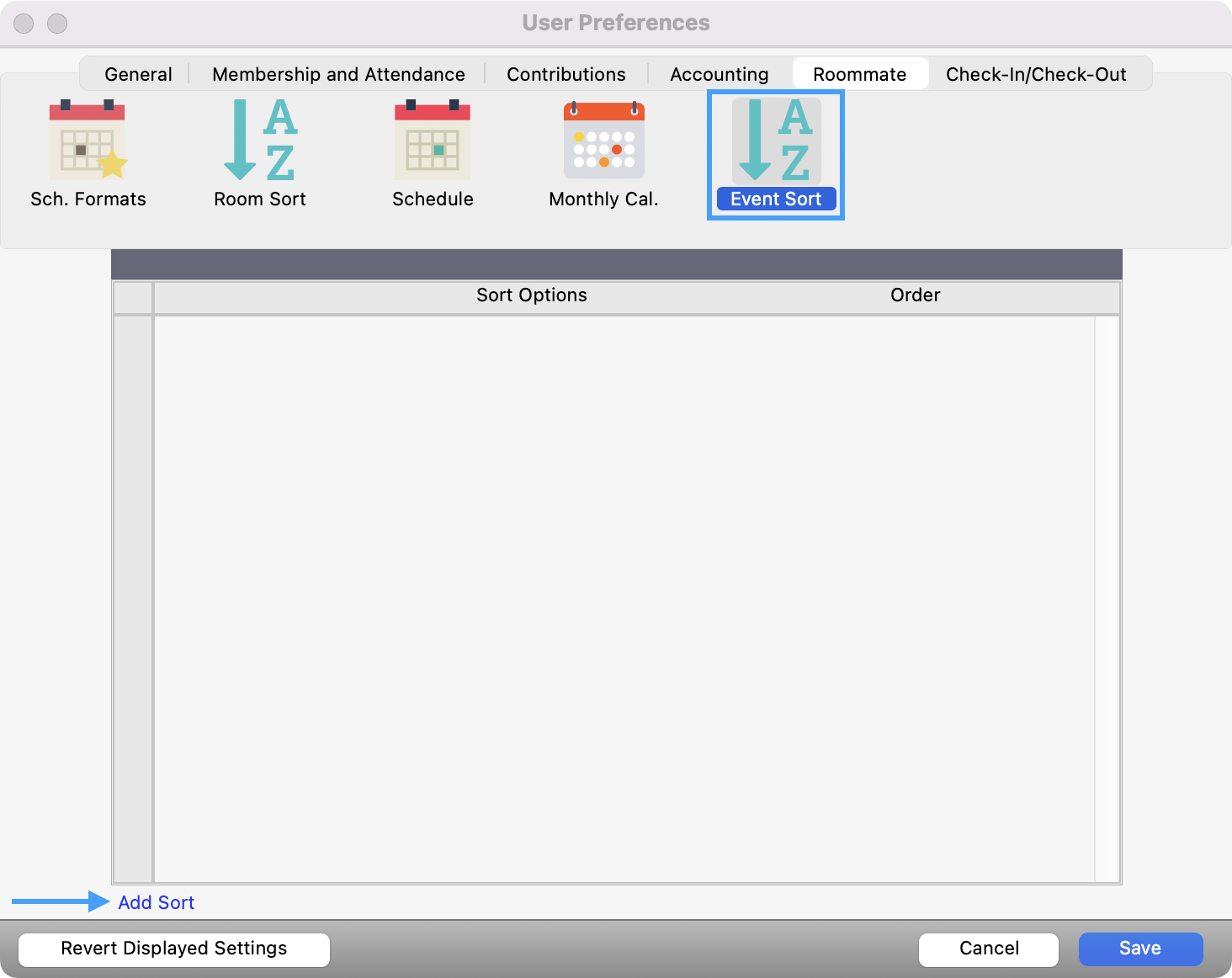Go to the Accounting tab
This screenshot has height=978, width=1232.
pos(719,74)
